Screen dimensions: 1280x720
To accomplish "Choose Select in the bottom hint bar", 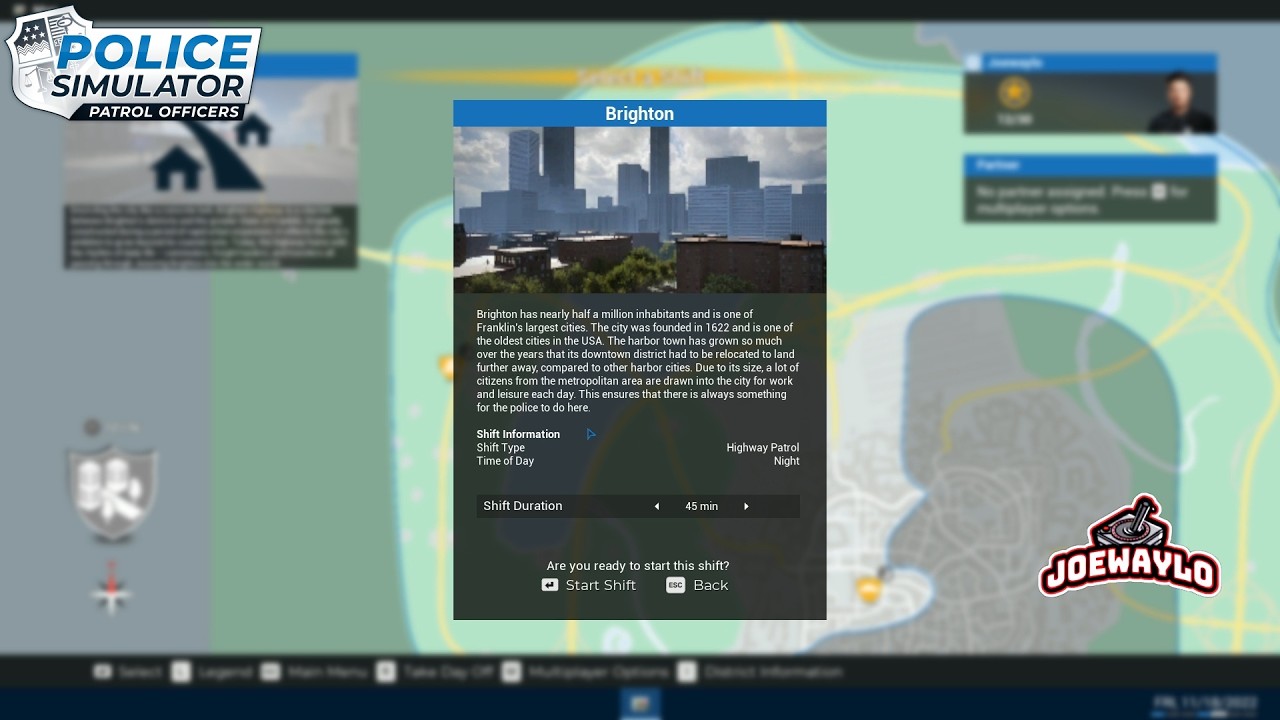I will 128,672.
